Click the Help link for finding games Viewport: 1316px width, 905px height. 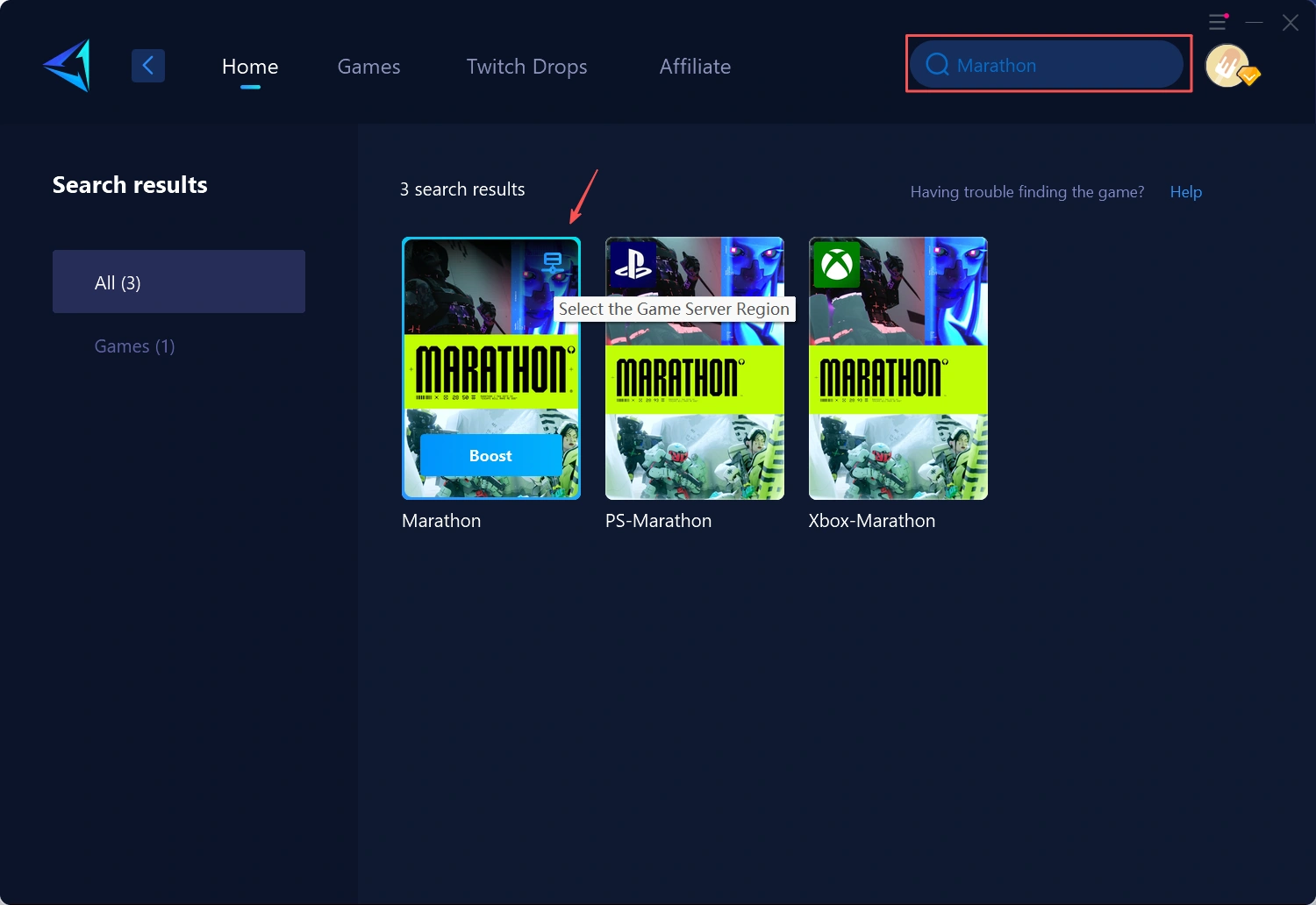[x=1185, y=191]
